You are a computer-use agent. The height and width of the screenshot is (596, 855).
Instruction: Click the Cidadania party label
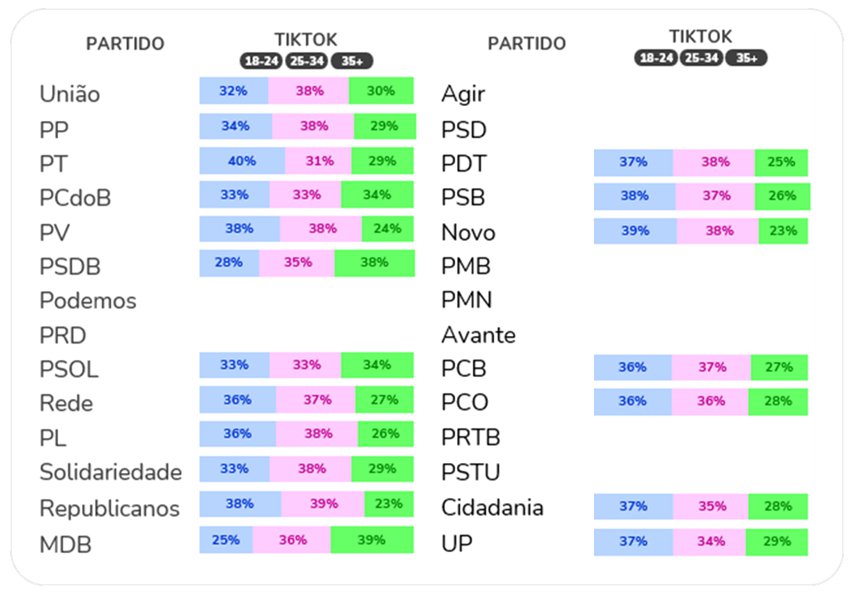point(492,508)
